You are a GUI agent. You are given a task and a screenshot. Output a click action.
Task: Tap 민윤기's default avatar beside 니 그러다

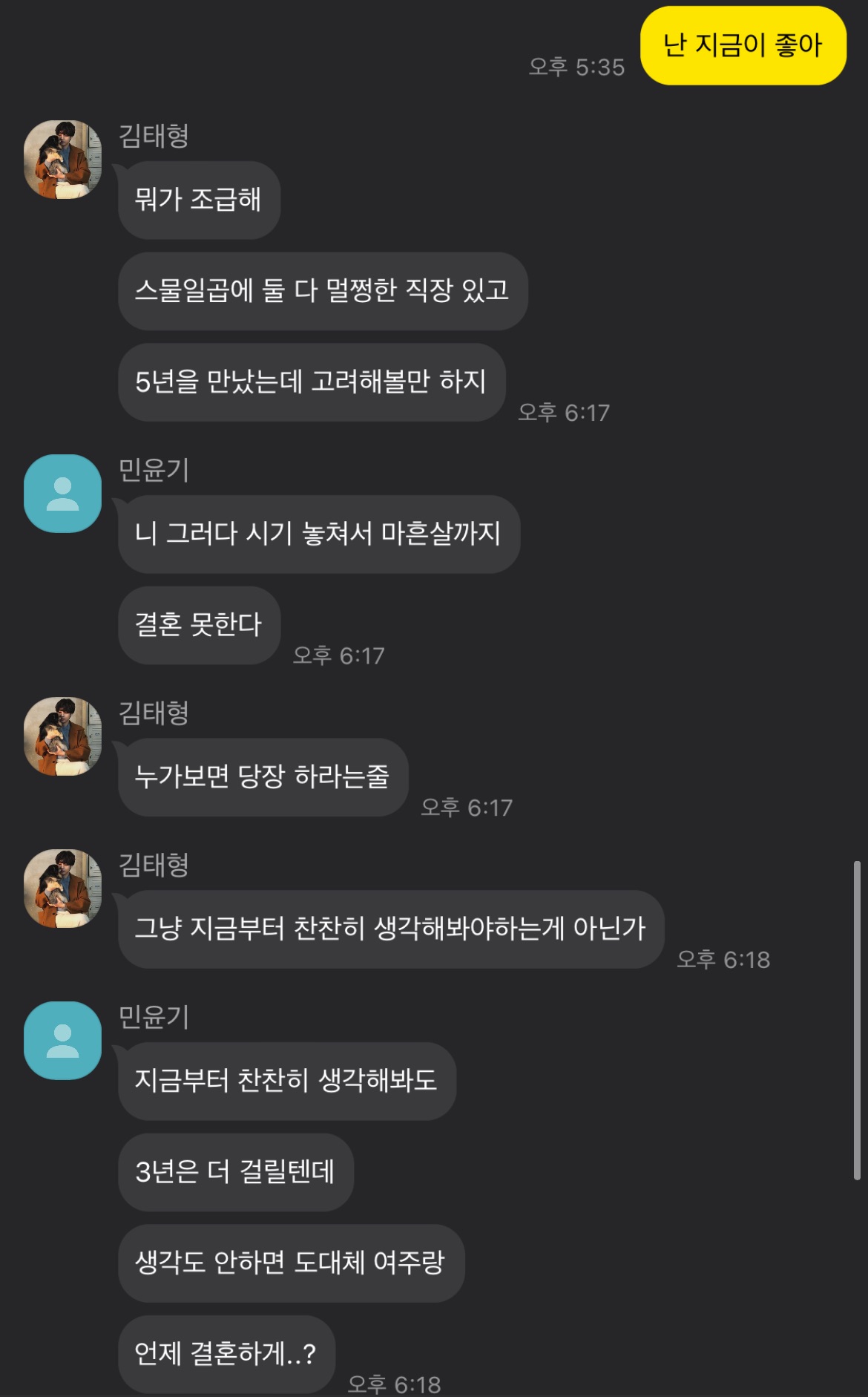pos(63,494)
